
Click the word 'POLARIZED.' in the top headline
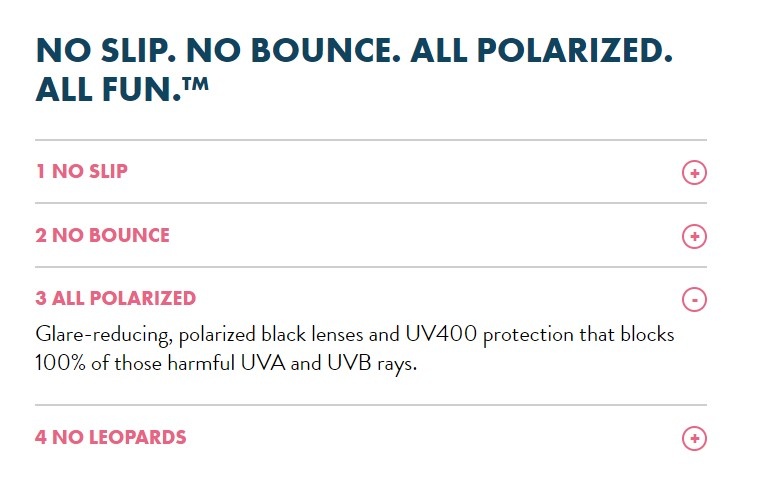(575, 50)
